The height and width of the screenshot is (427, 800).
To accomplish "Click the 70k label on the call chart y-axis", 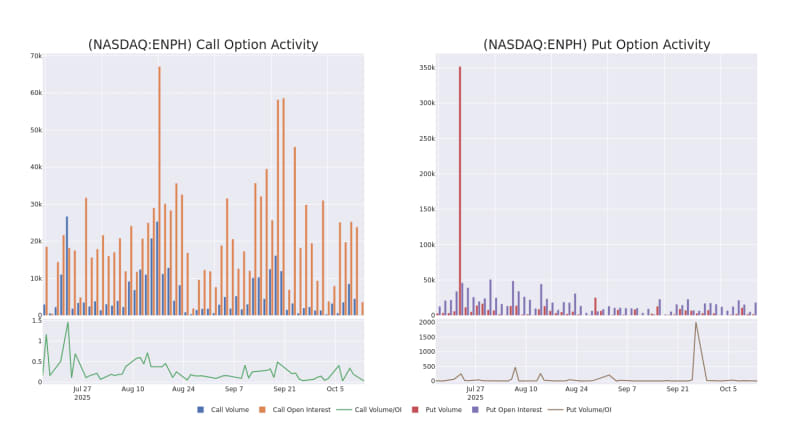I will point(34,56).
